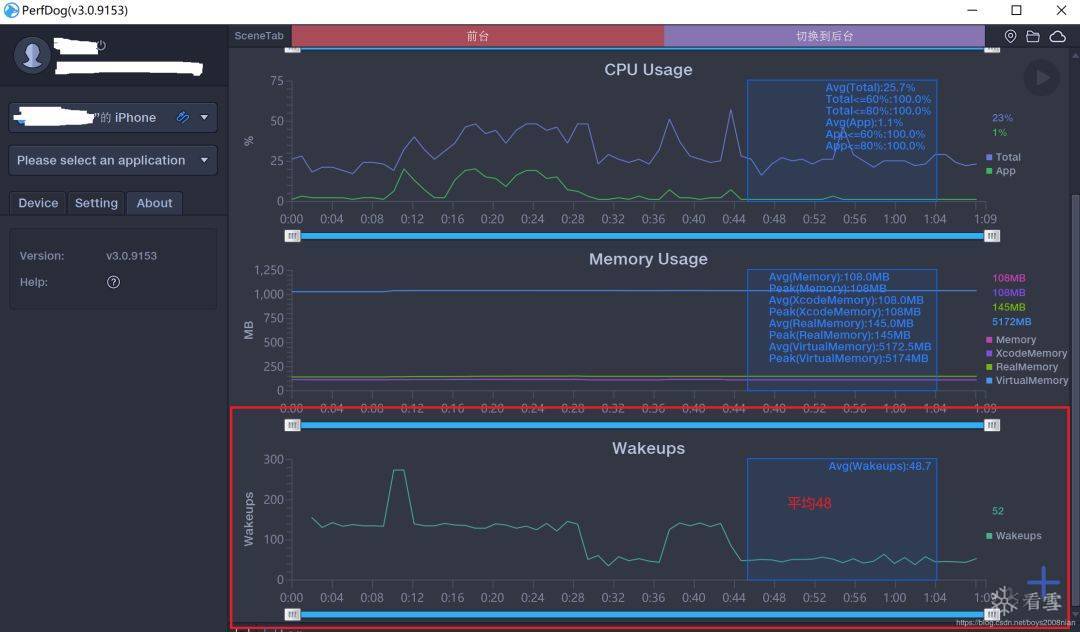Select the purple 切换到后台 scene segment
This screenshot has width=1080, height=632.
pos(824,36)
